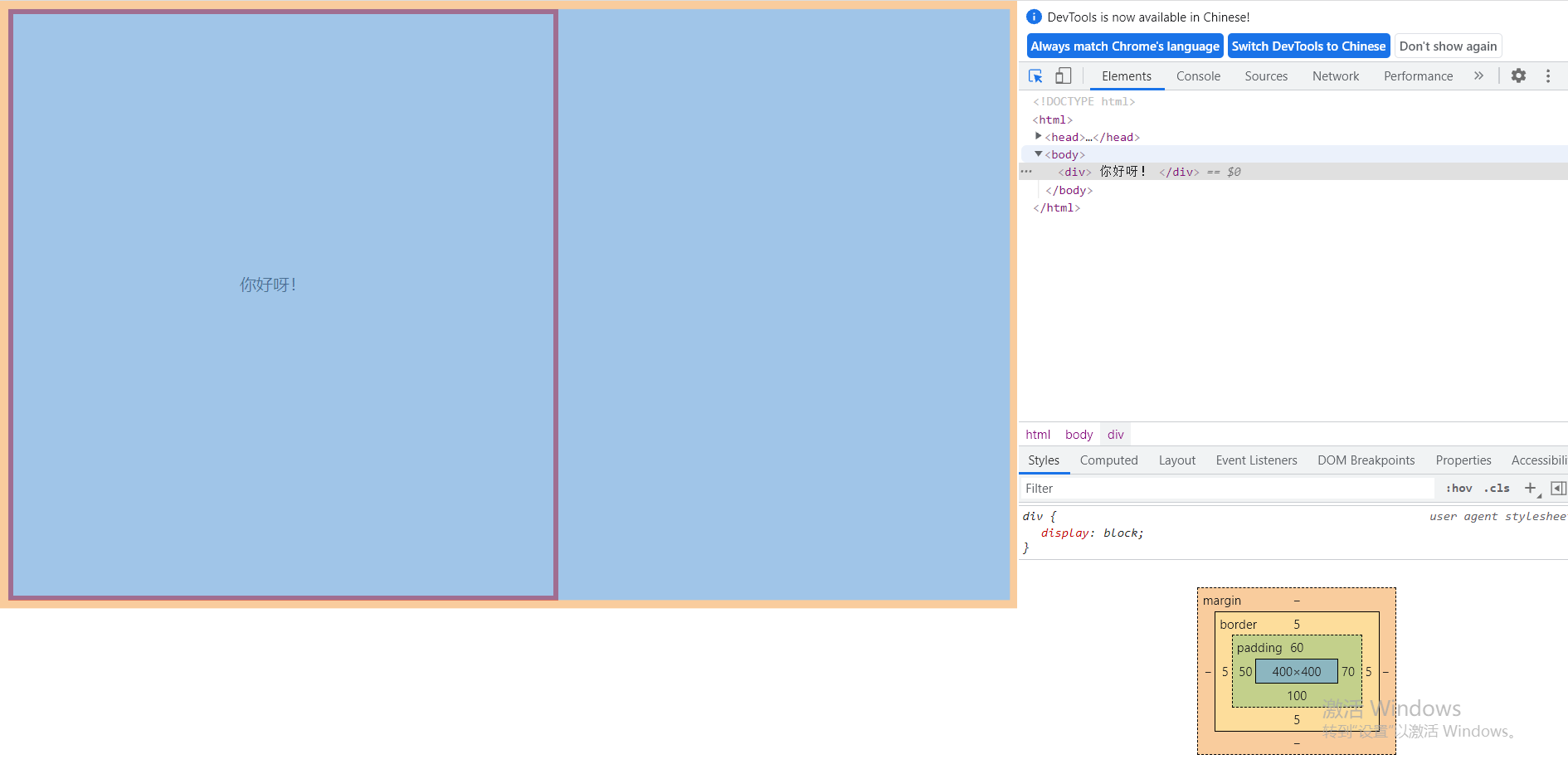Toggle the .cls classes panel
This screenshot has height=769, width=1568.
1497,488
